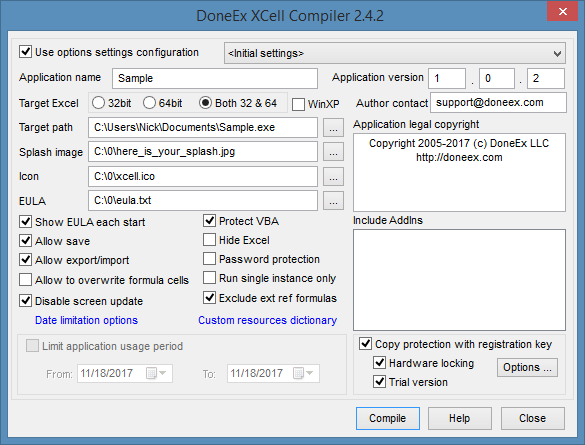Click browse button next to EULA field
Viewport: 585px width, 445px height.
(333, 201)
